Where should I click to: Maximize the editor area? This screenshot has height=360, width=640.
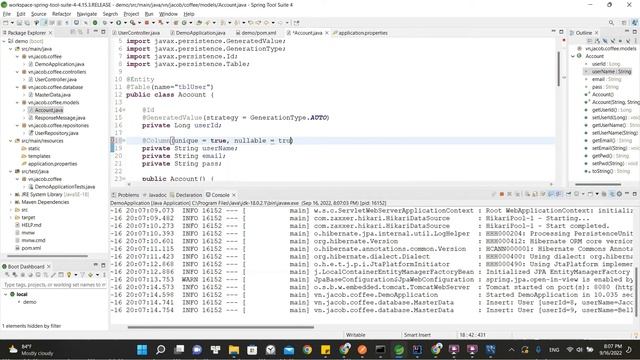561,32
